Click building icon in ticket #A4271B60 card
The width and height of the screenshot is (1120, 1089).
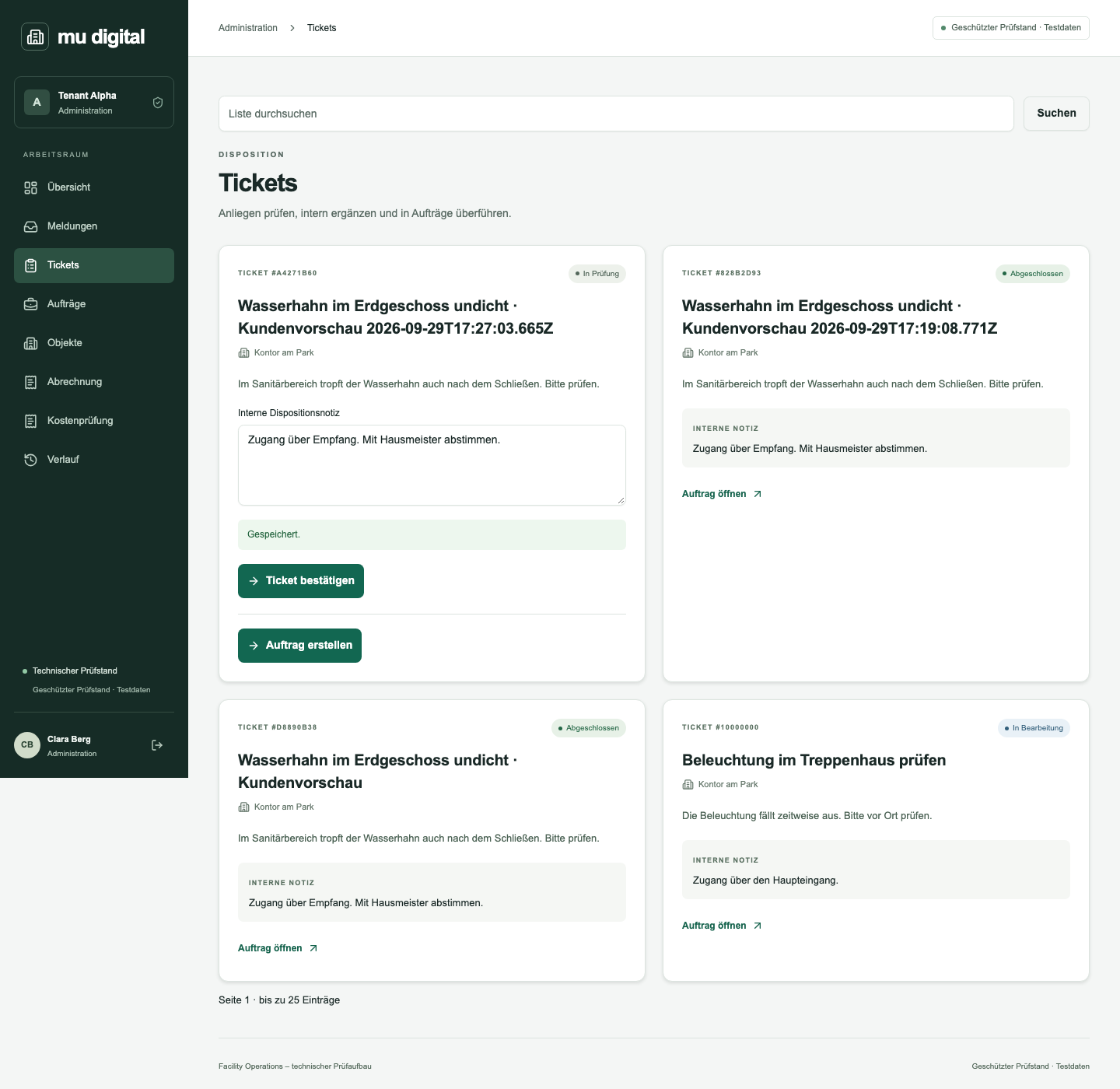[243, 353]
